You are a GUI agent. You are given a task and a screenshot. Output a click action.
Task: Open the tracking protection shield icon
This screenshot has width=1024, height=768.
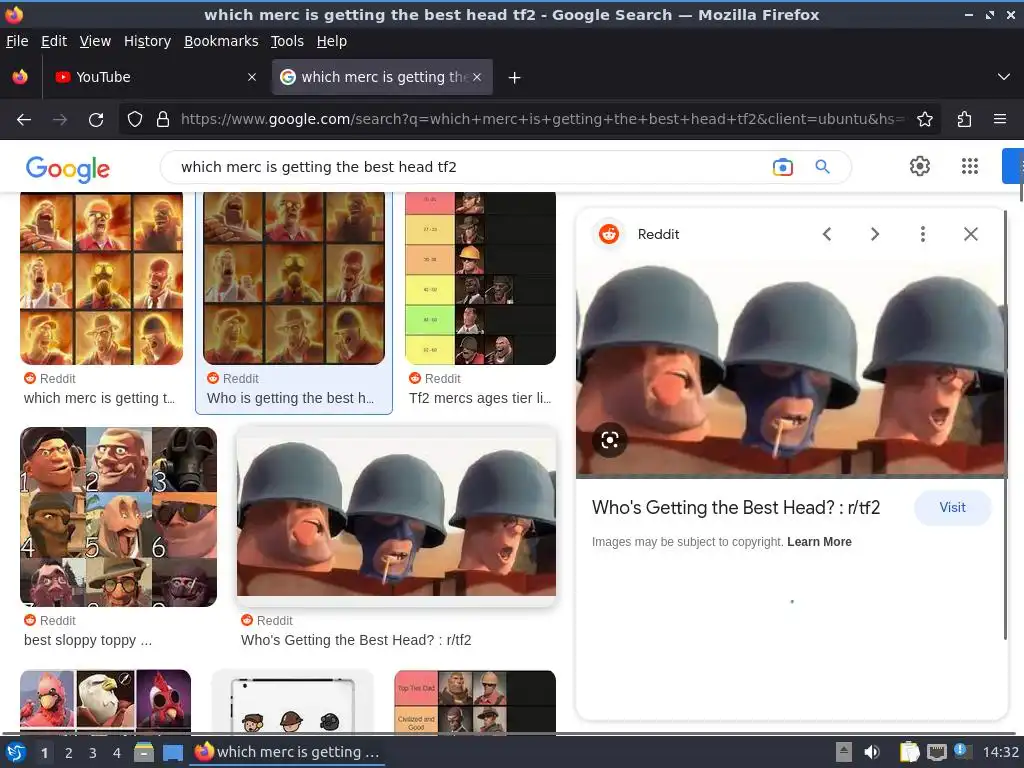point(135,120)
